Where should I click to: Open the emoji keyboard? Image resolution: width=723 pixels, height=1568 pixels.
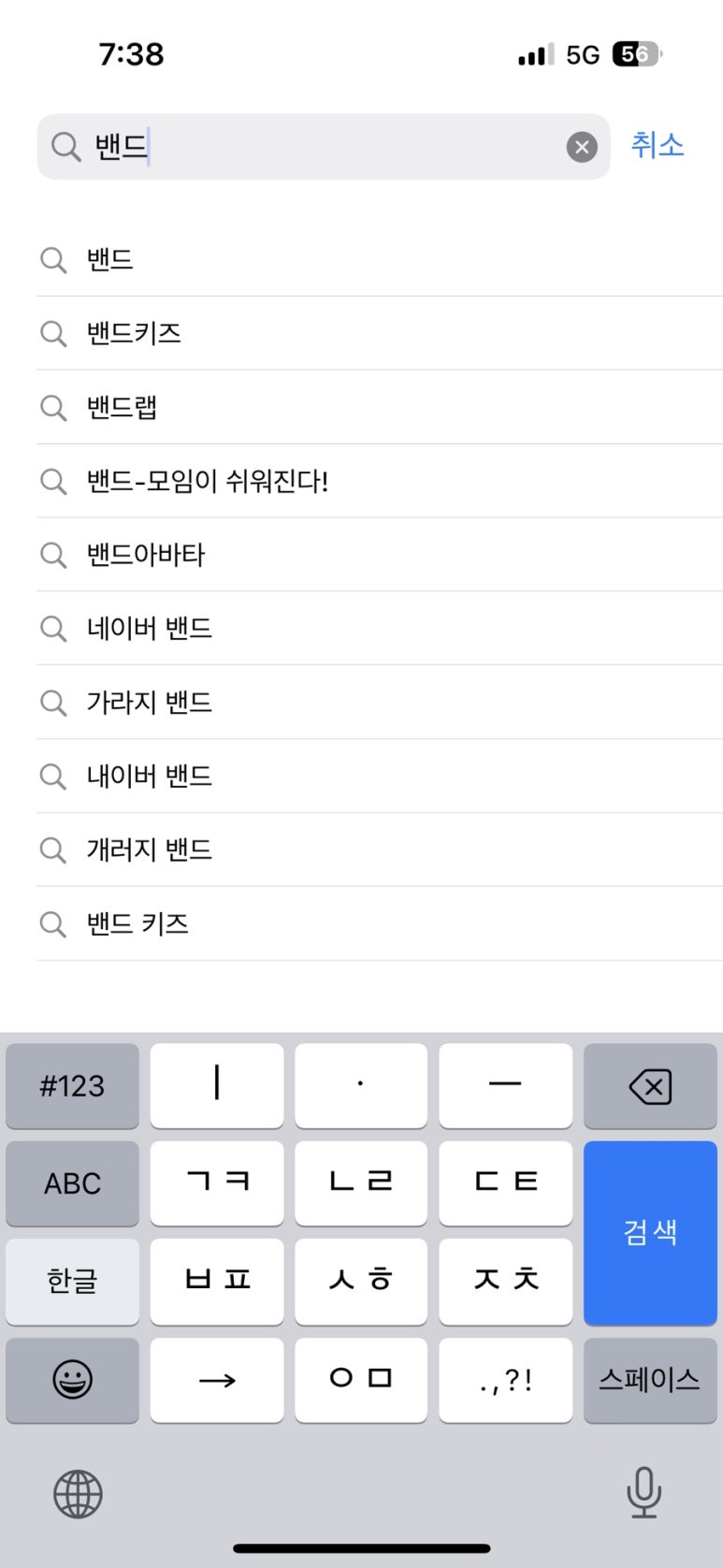point(72,1380)
